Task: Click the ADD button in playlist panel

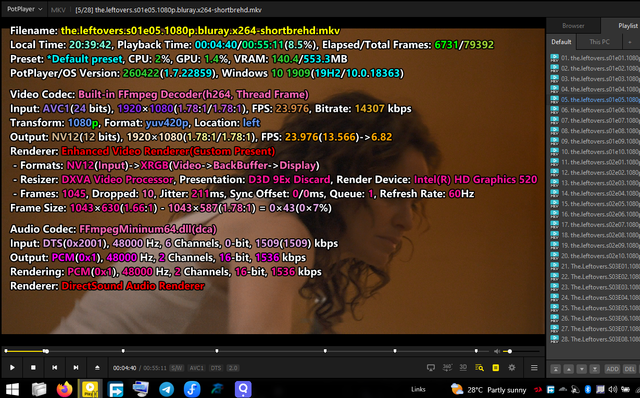Action: 612,369
